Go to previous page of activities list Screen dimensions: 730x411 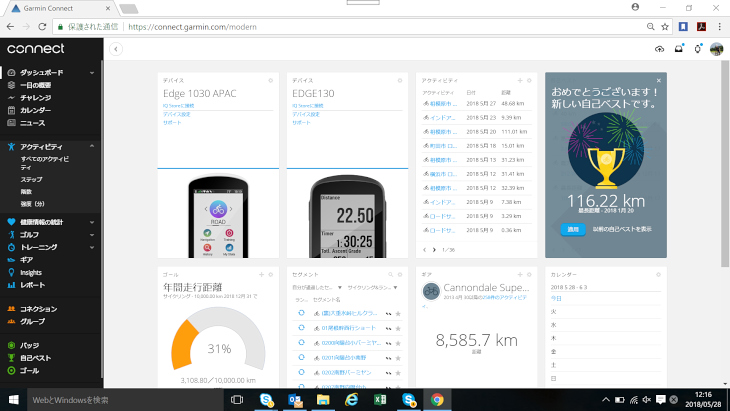click(425, 250)
